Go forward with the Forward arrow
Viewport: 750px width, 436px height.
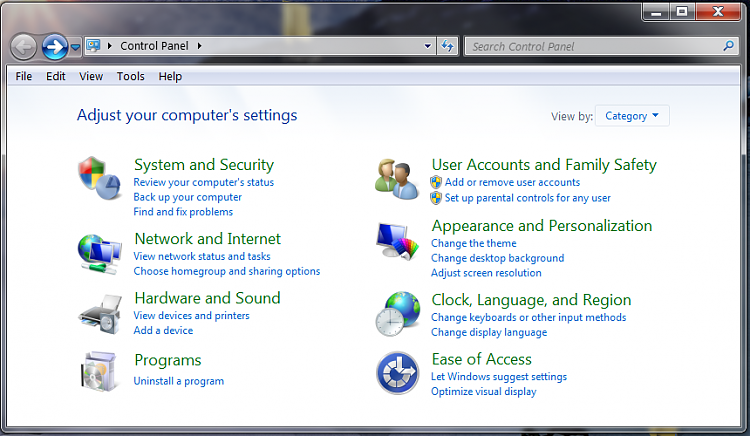55,47
